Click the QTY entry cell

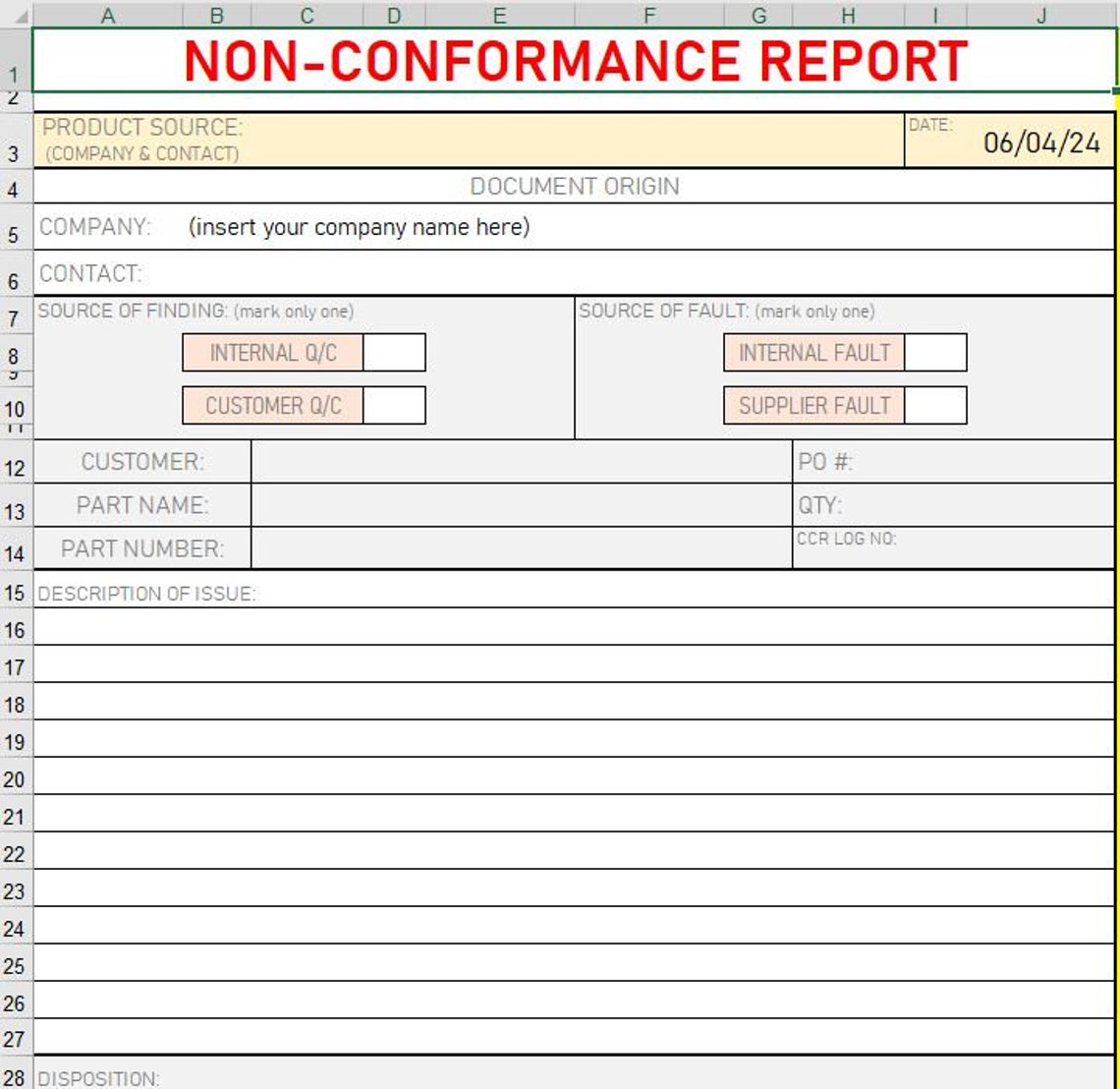click(x=953, y=503)
